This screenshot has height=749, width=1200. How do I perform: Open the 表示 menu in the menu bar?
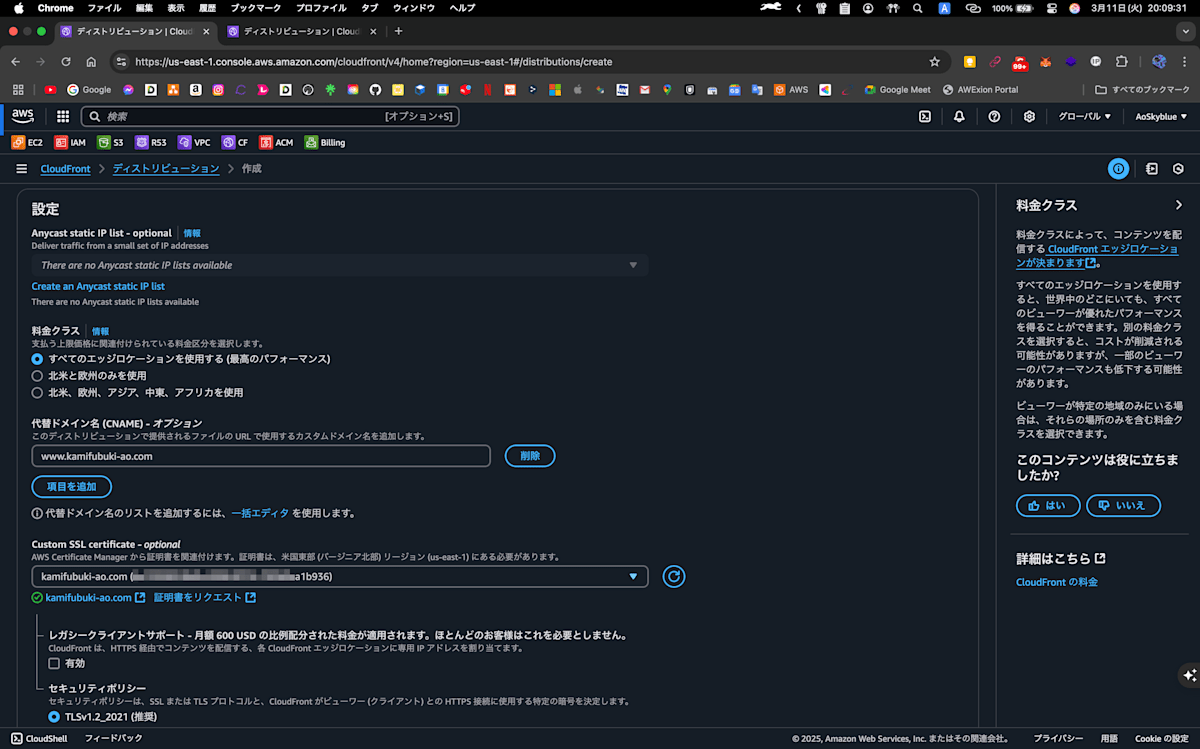pos(176,8)
